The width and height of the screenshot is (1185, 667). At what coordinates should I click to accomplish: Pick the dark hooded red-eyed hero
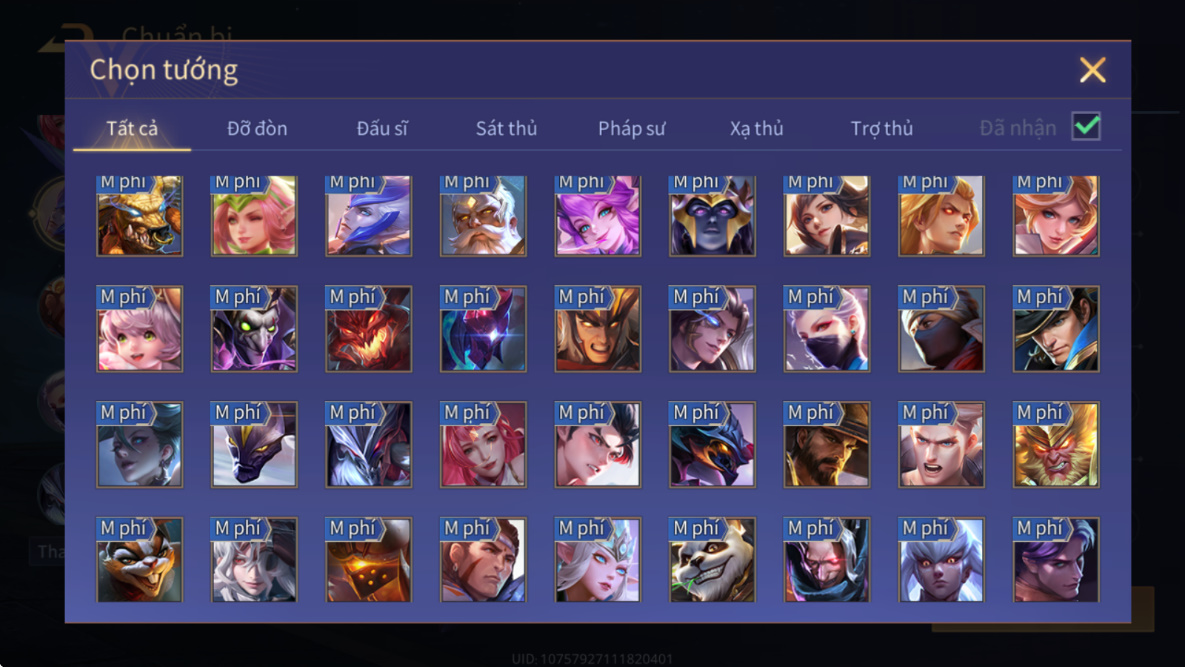(x=827, y=560)
